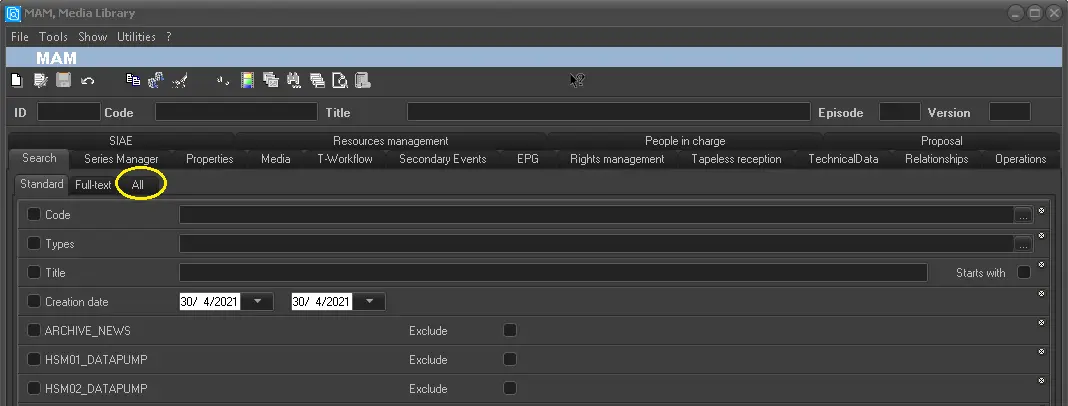The width and height of the screenshot is (1068, 406).
Task: Click the new document icon in toolbar
Action: (16, 80)
